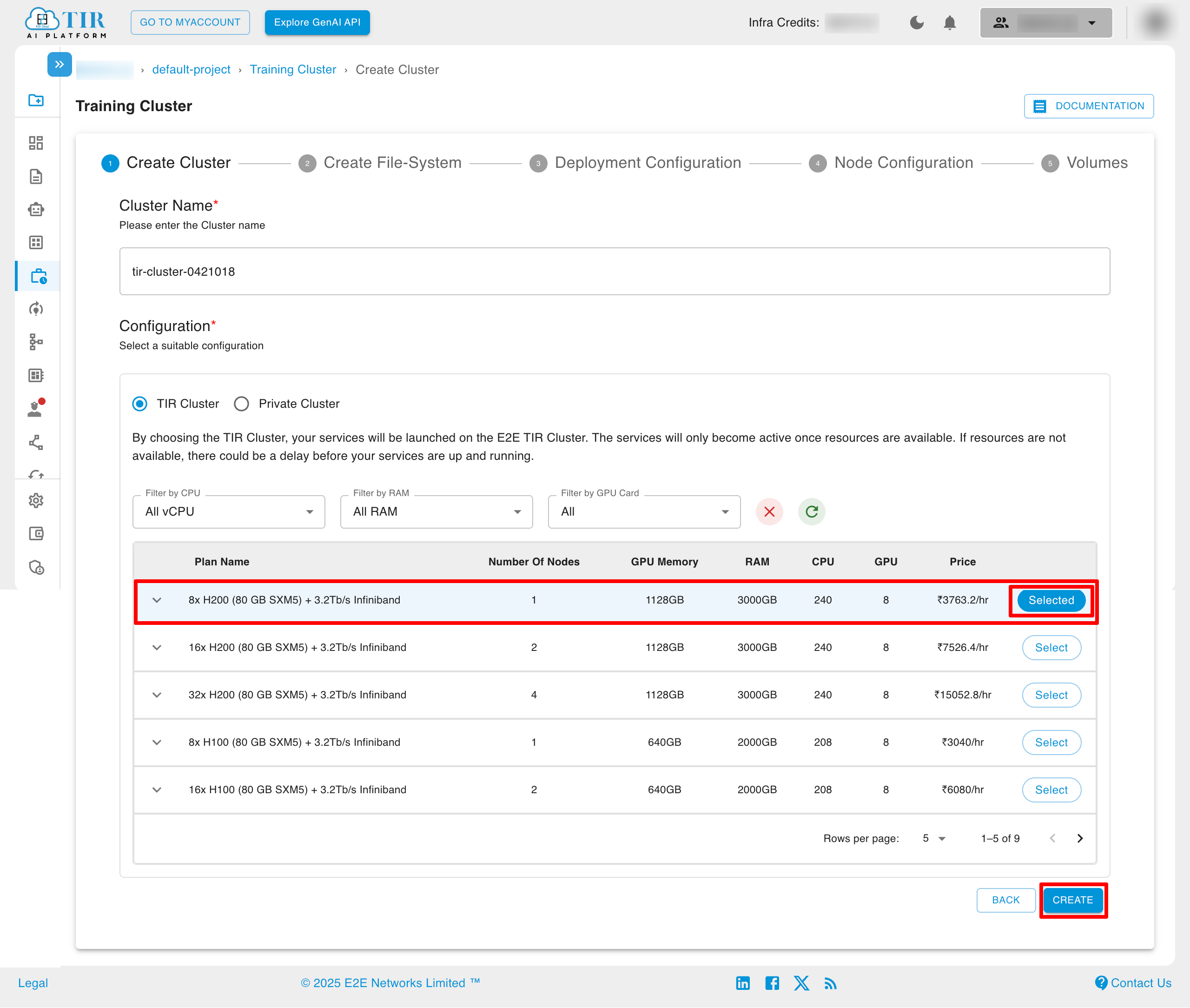
Task: Open the pipeline tree sidebar icon
Action: pos(36,342)
